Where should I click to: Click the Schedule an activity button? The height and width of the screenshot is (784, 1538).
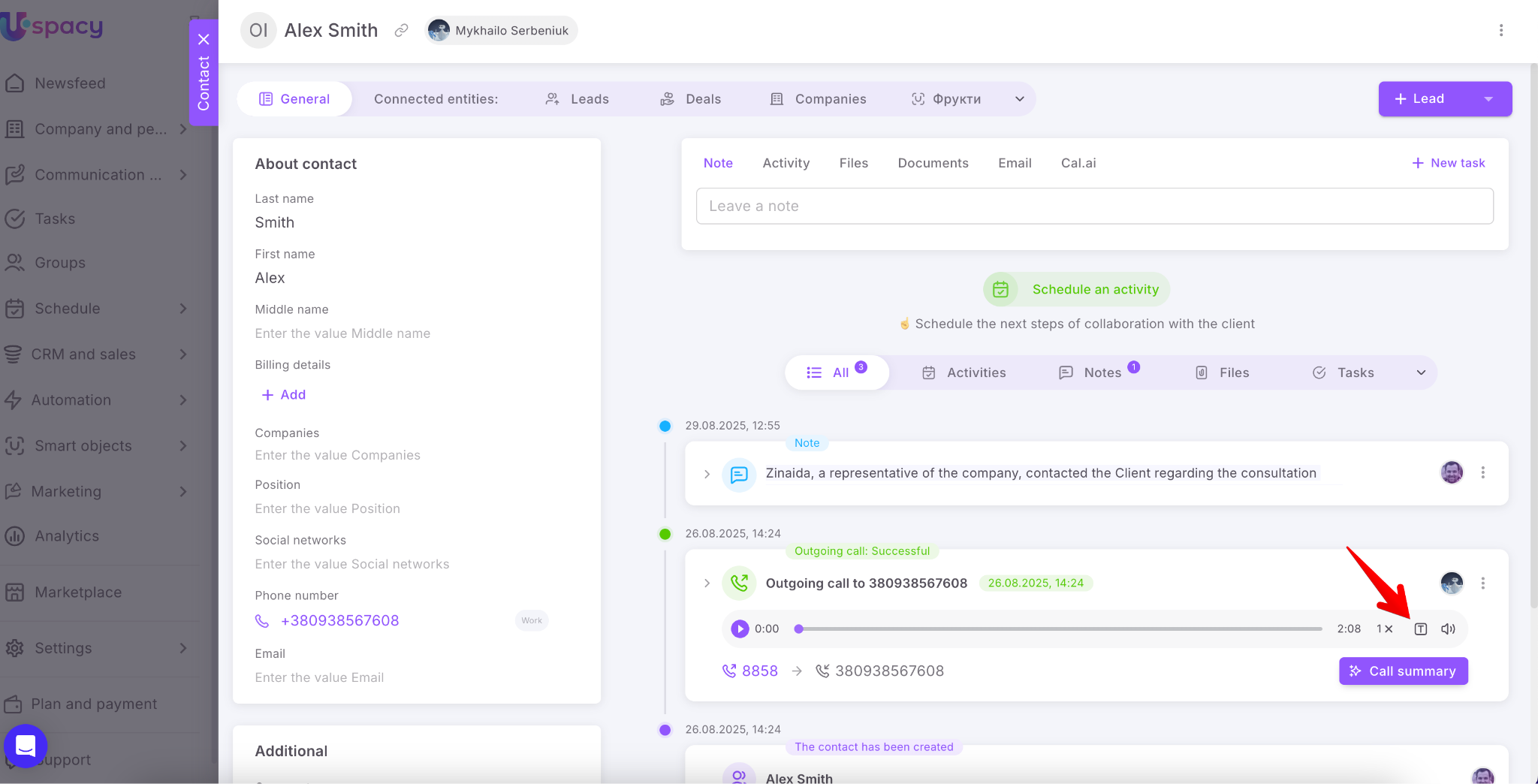[1077, 290]
